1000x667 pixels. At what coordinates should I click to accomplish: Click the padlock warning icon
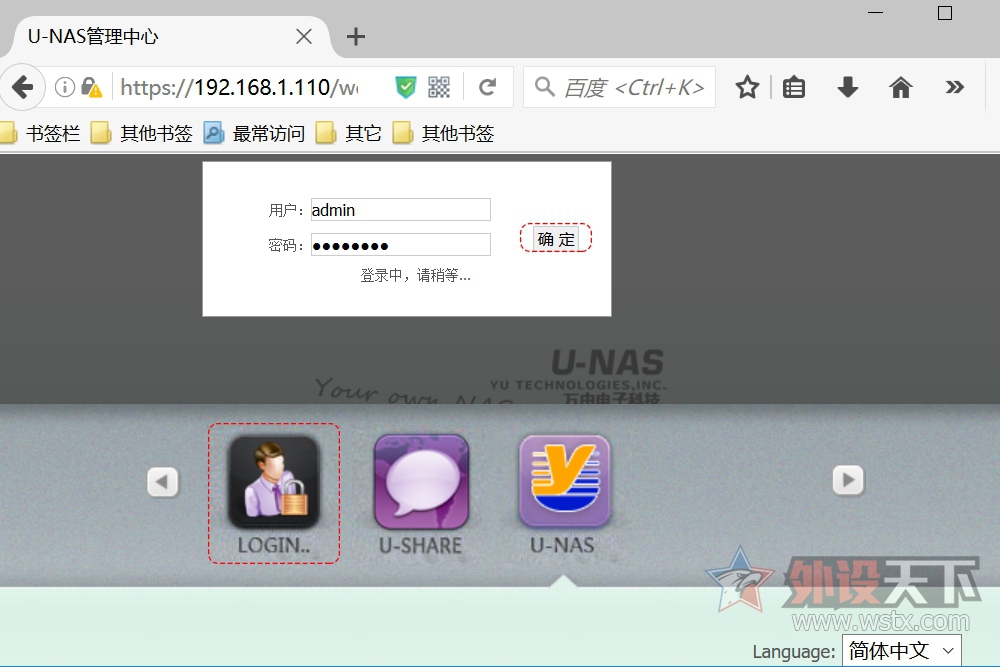tap(91, 87)
